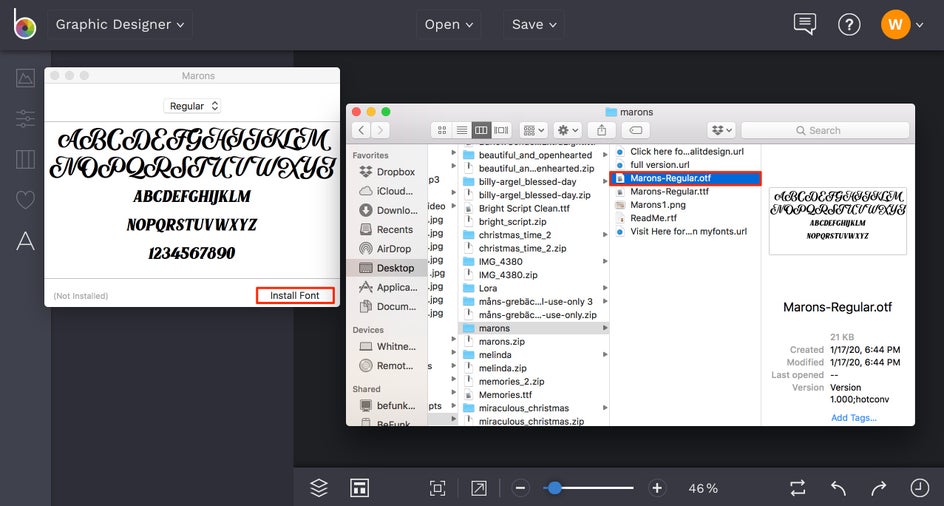Screen dimensions: 944x506
Task: Click the resize canvas arrow icon
Action: pyautogui.click(x=479, y=488)
